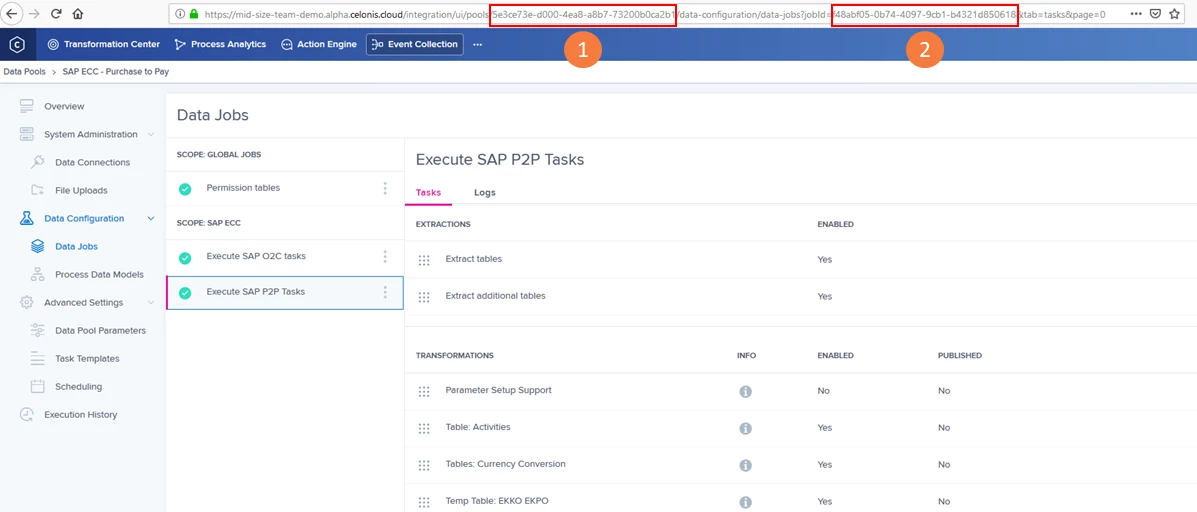Click the browser forward arrow

tap(34, 14)
